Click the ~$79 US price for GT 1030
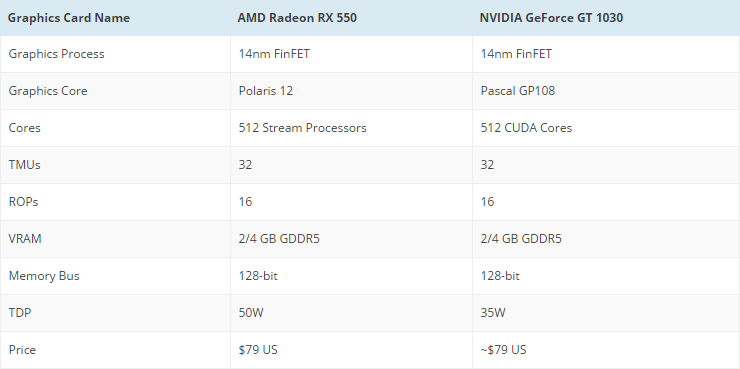Image resolution: width=740 pixels, height=369 pixels. pyautogui.click(x=503, y=350)
